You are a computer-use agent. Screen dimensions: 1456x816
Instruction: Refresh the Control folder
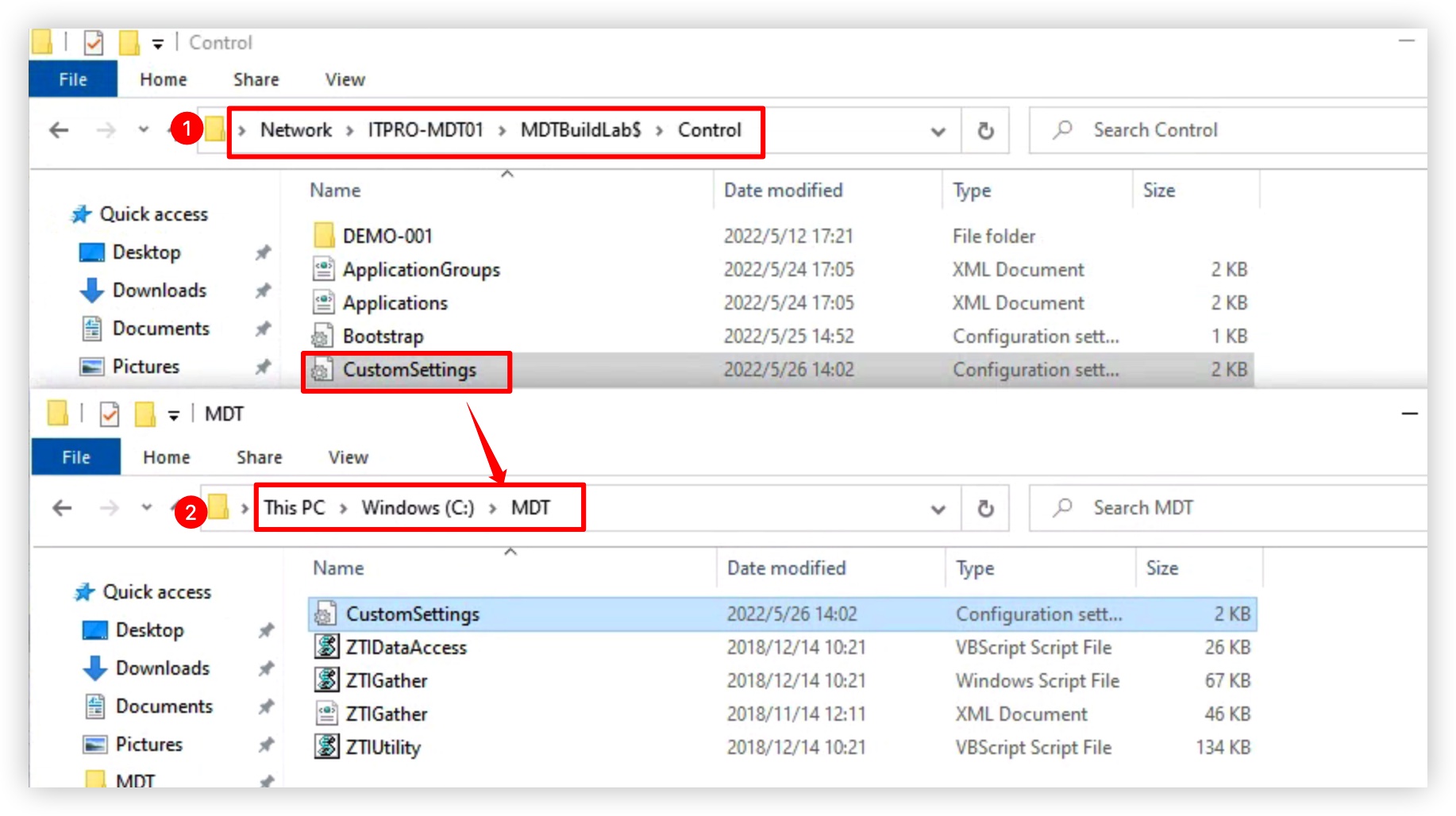point(986,131)
